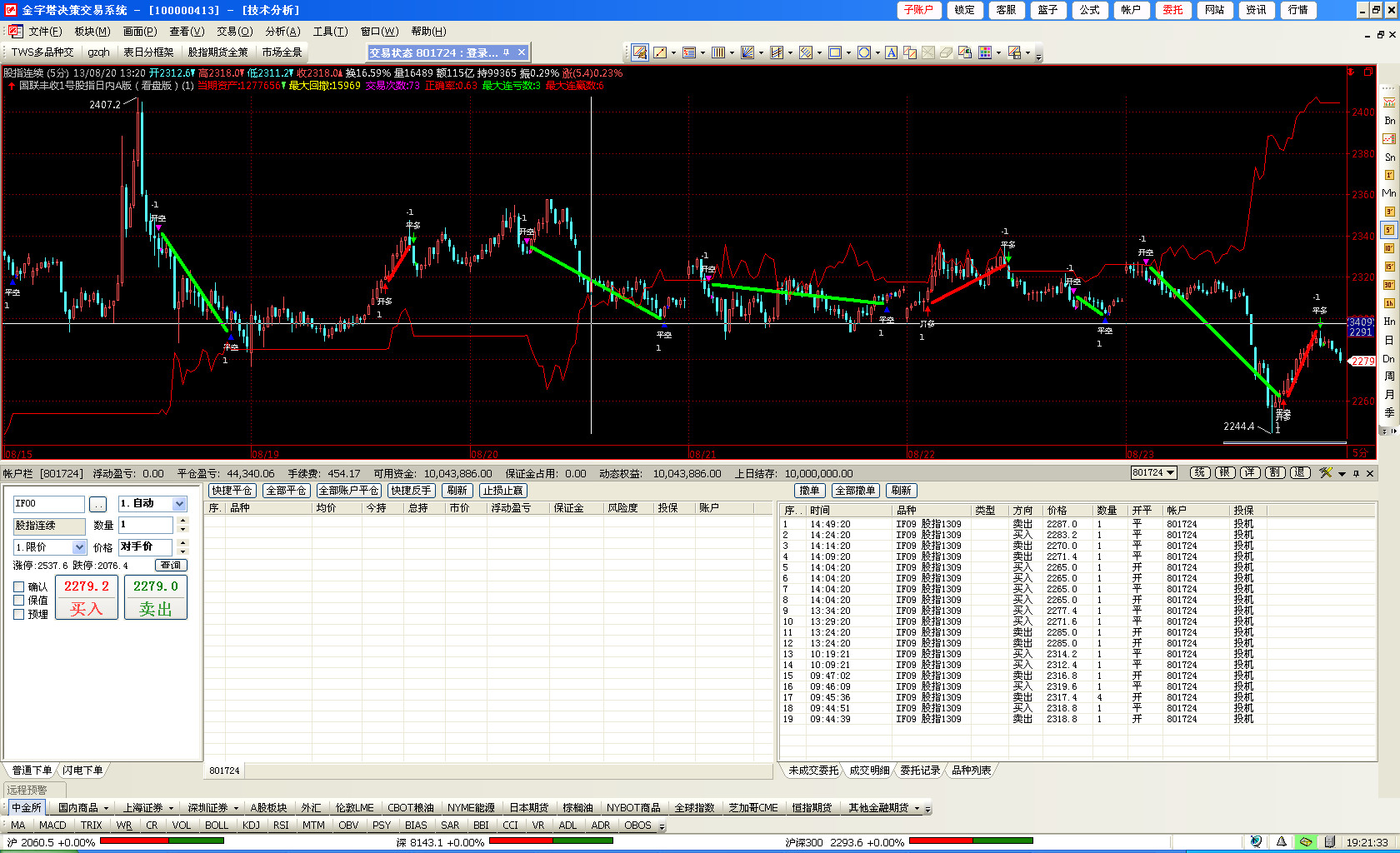Click the 5分 period label below chart

(x=1360, y=454)
